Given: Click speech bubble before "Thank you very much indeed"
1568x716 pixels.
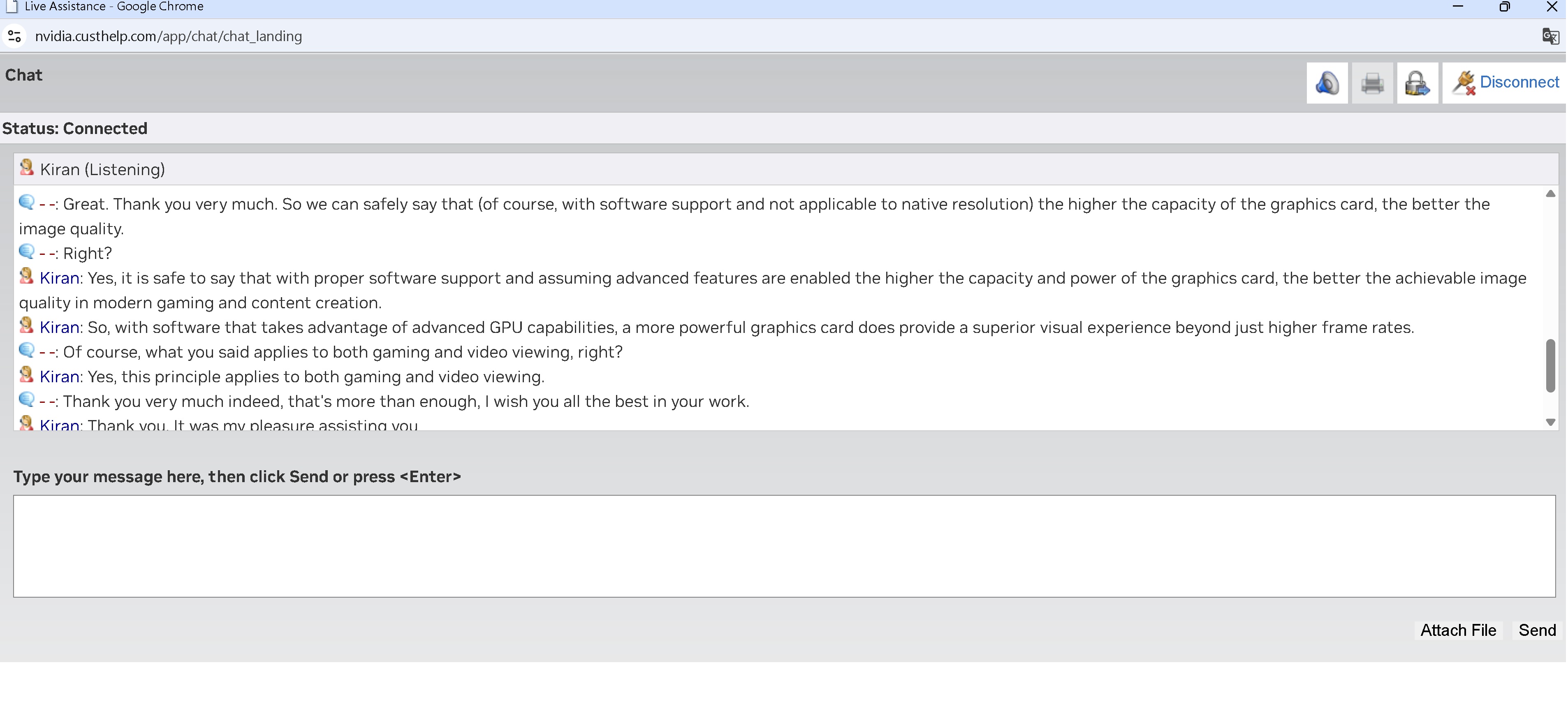Looking at the screenshot, I should [x=26, y=400].
